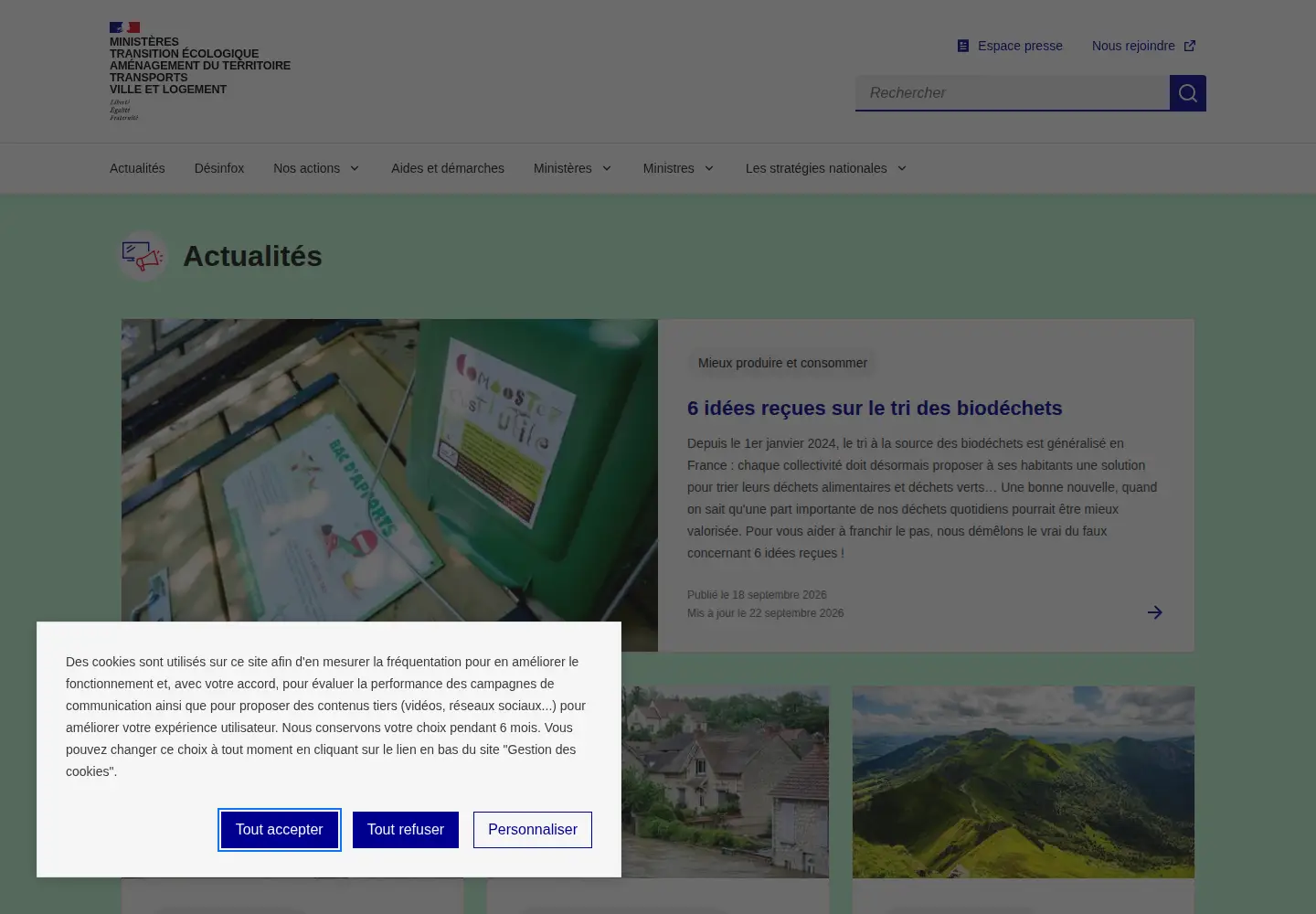This screenshot has width=1316, height=914.
Task: Click the Publié le 18 septembre 2026 date
Action: coord(757,595)
